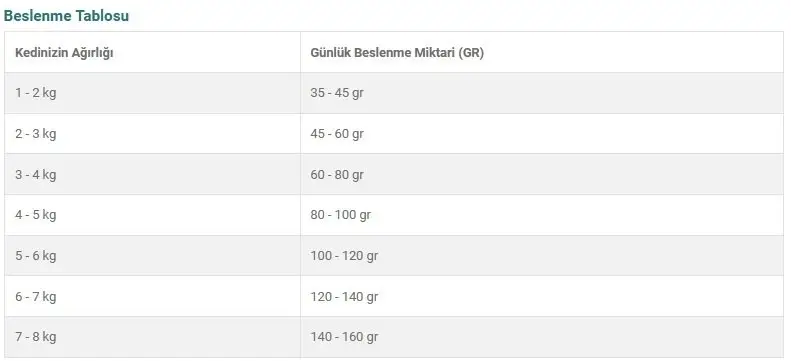The width and height of the screenshot is (791, 364).
Task: Click the 60 - 80 gr value
Action: point(337,174)
